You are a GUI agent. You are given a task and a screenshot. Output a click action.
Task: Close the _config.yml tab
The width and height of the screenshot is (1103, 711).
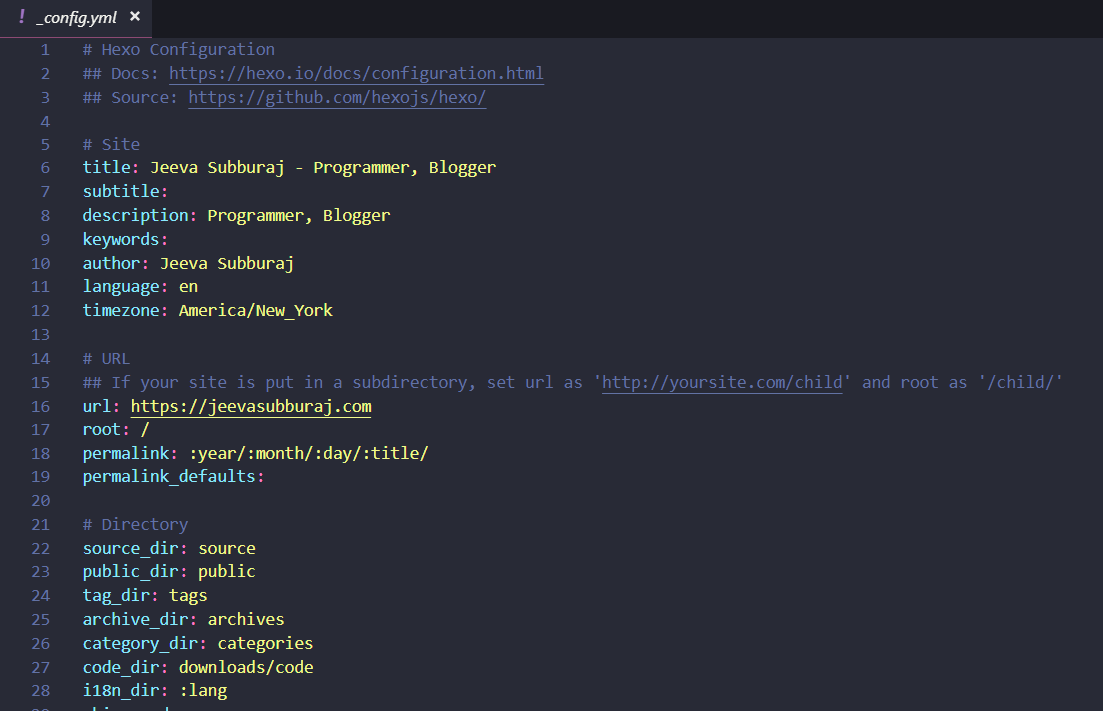click(x=135, y=16)
